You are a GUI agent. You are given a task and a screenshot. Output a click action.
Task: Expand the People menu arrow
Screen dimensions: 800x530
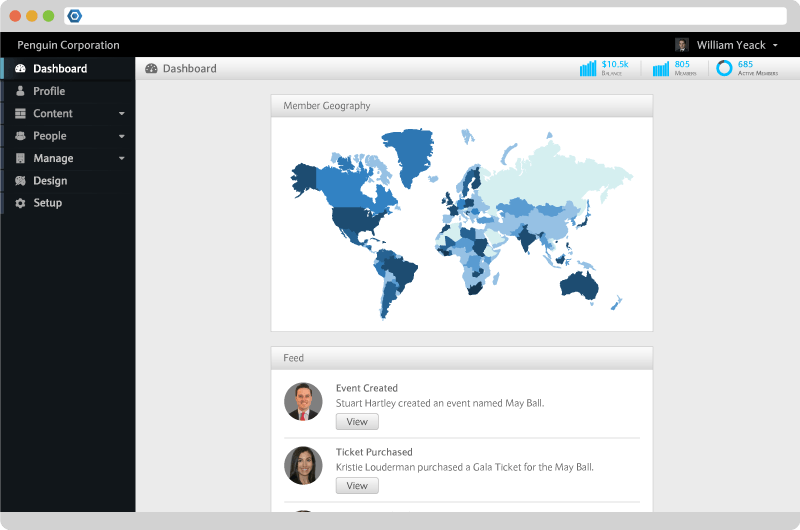click(x=121, y=136)
